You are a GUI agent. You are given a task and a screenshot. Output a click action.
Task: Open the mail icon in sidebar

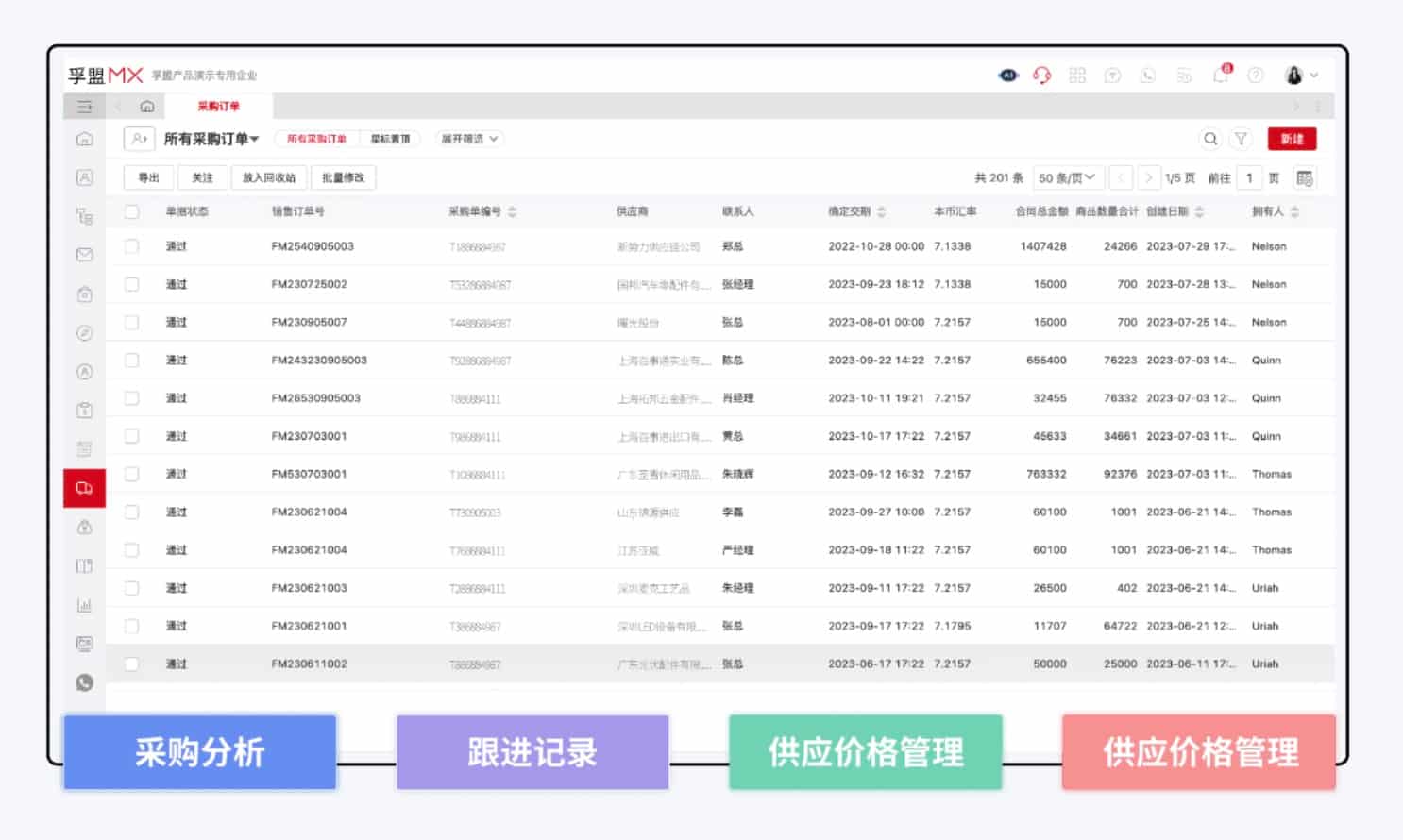pos(84,255)
